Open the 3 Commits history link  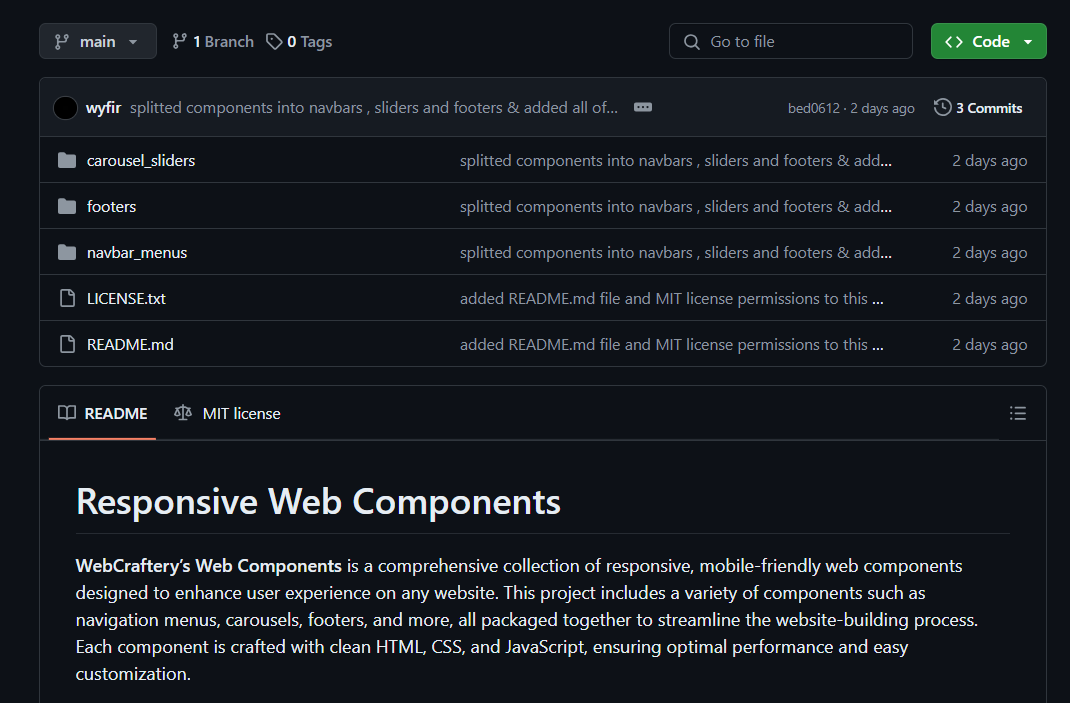[x=978, y=108]
